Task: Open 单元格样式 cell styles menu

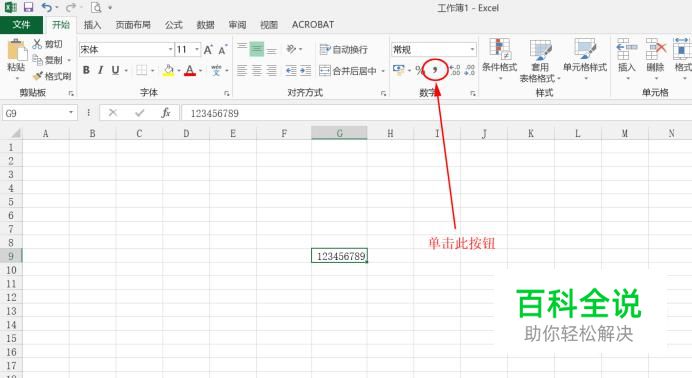Action: coord(585,59)
